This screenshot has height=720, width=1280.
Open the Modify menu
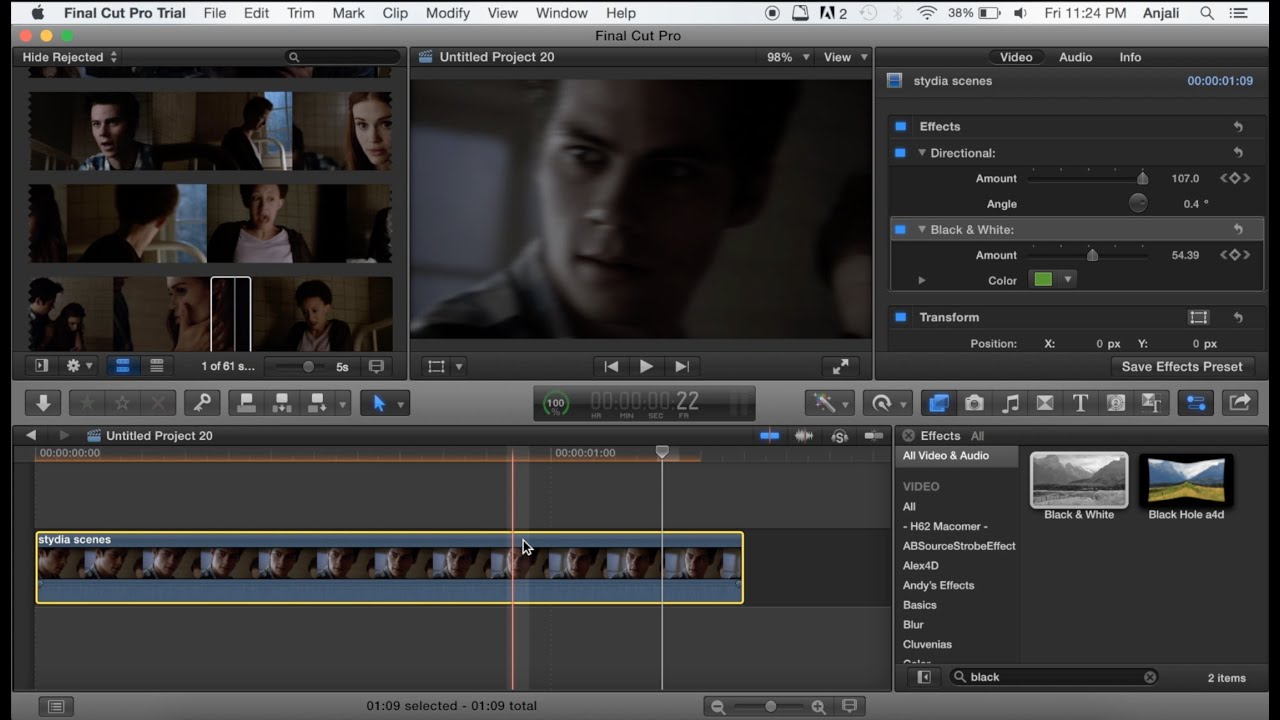448,13
